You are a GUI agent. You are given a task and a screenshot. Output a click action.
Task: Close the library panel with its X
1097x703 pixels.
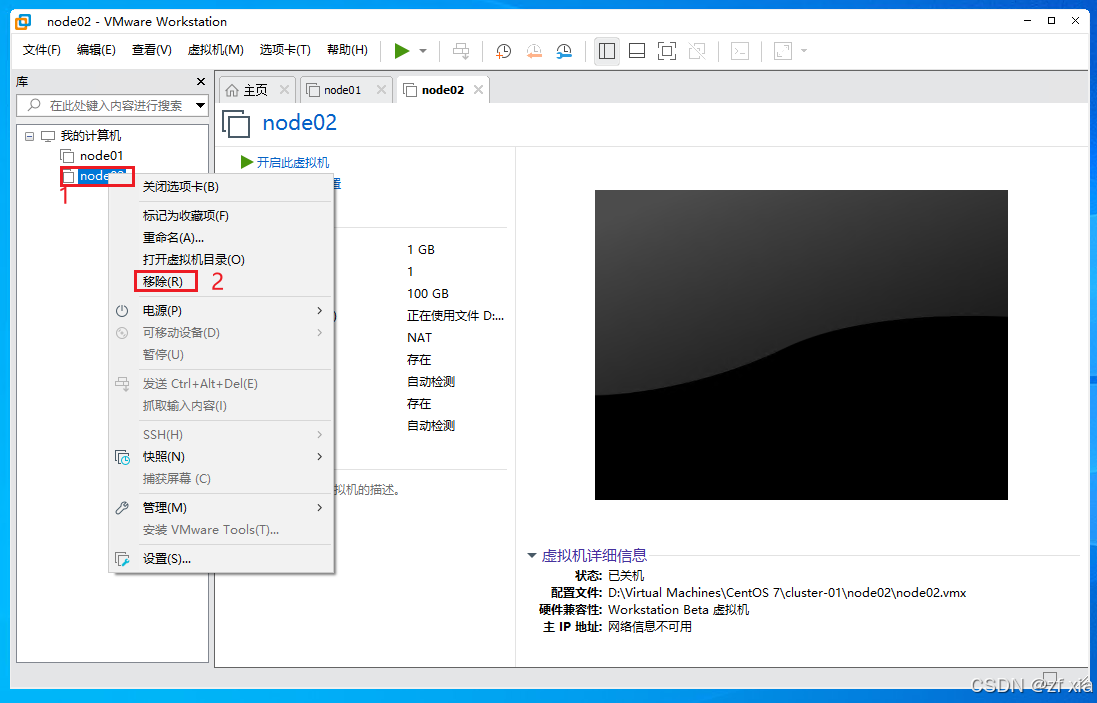pos(201,82)
